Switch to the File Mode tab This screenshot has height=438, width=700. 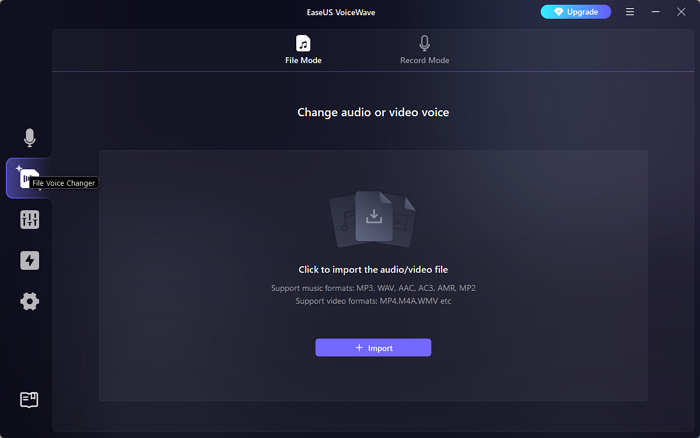(303, 50)
